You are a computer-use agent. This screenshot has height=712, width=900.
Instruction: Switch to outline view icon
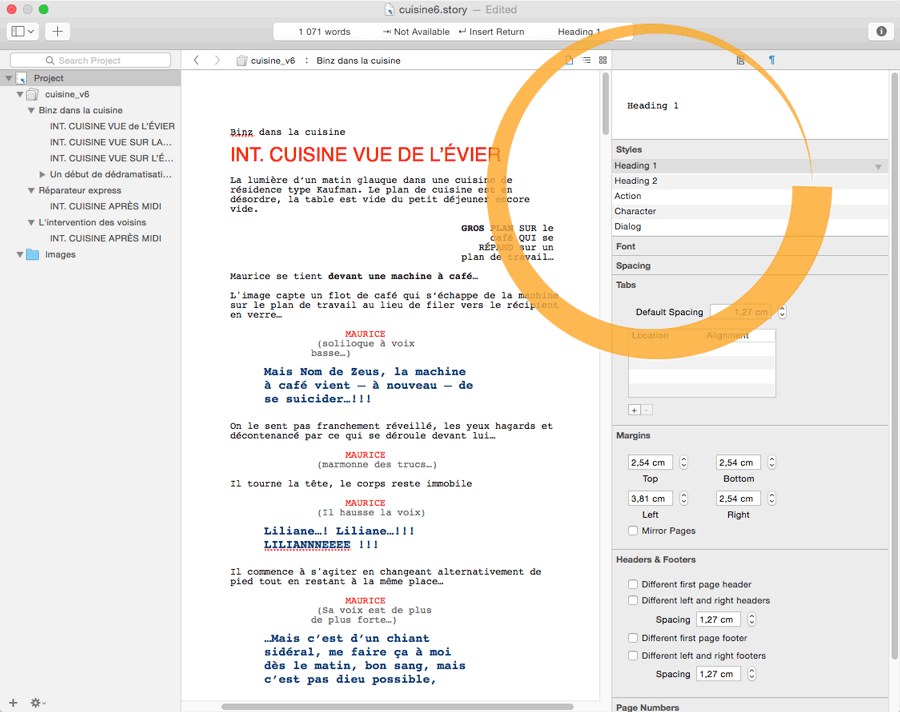coord(586,60)
